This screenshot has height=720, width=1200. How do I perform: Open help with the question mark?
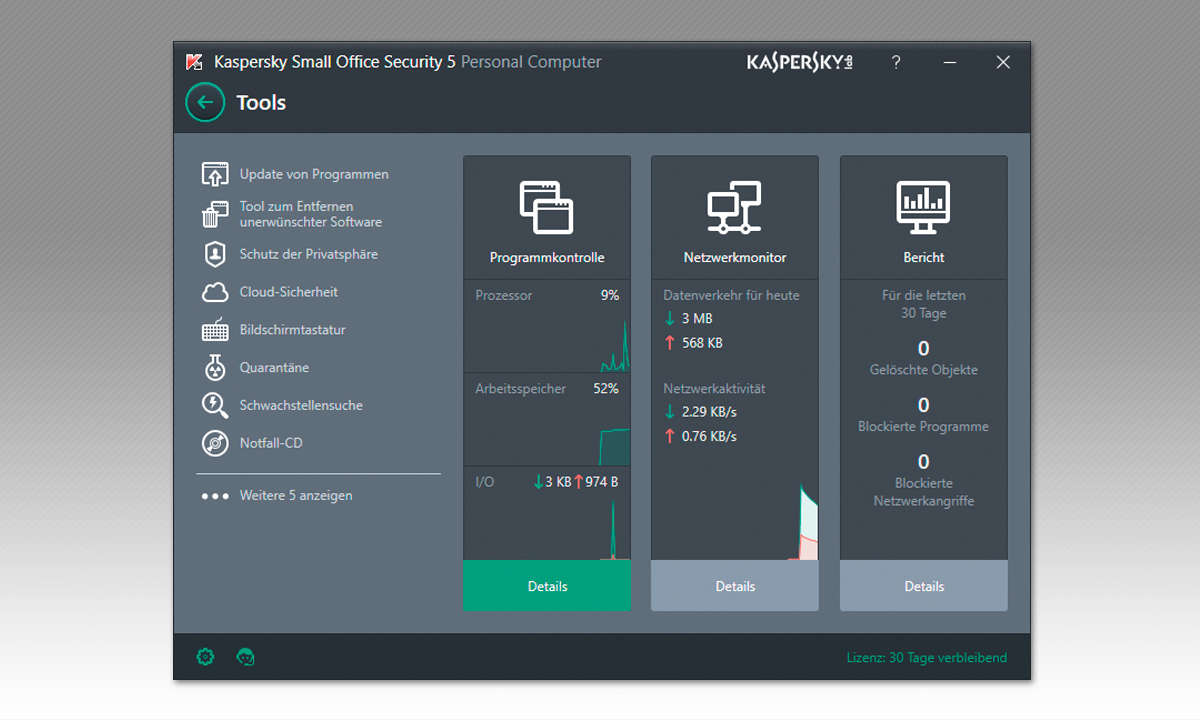[x=896, y=62]
